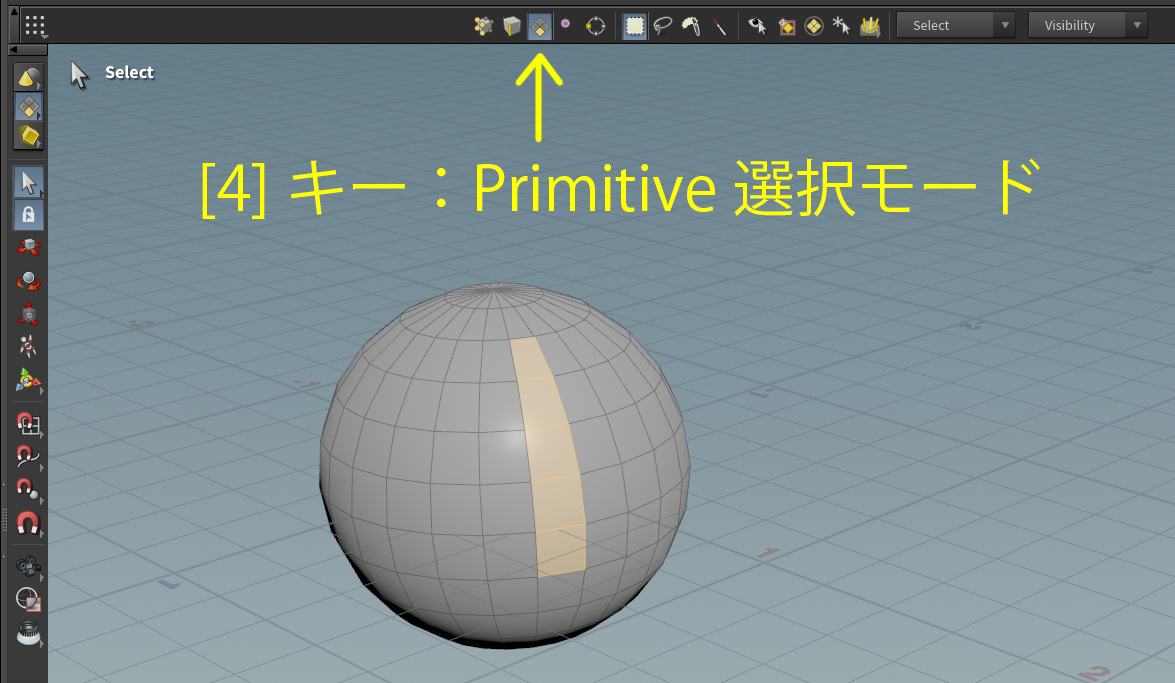The image size is (1175, 683).
Task: Click the crown-shaped selection group icon
Action: click(x=870, y=26)
